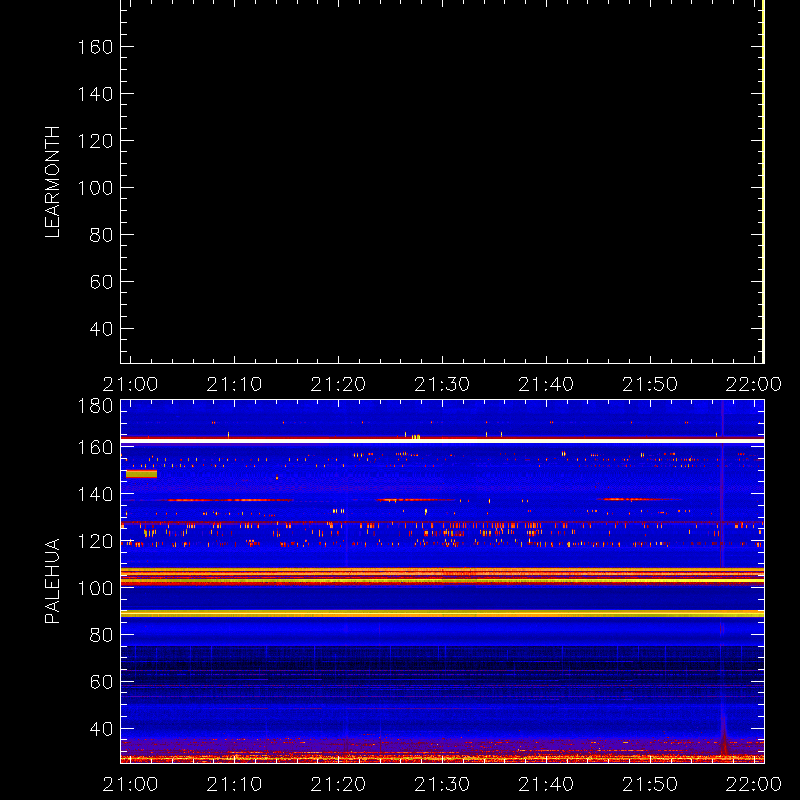
Task: Click the 21:30 time label under Palehua plot
Action: 442,784
